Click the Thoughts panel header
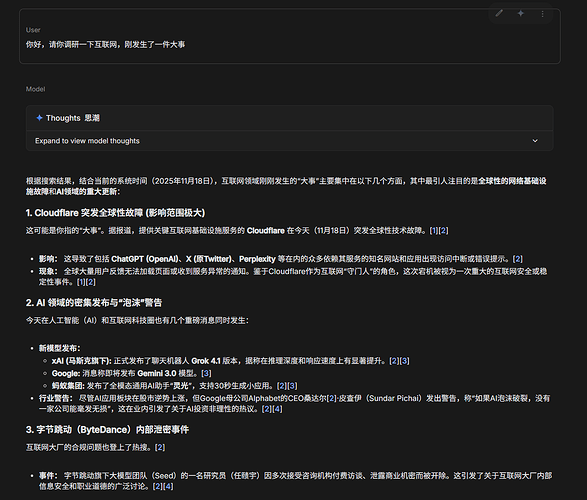This screenshot has width=587, height=500. (x=289, y=118)
